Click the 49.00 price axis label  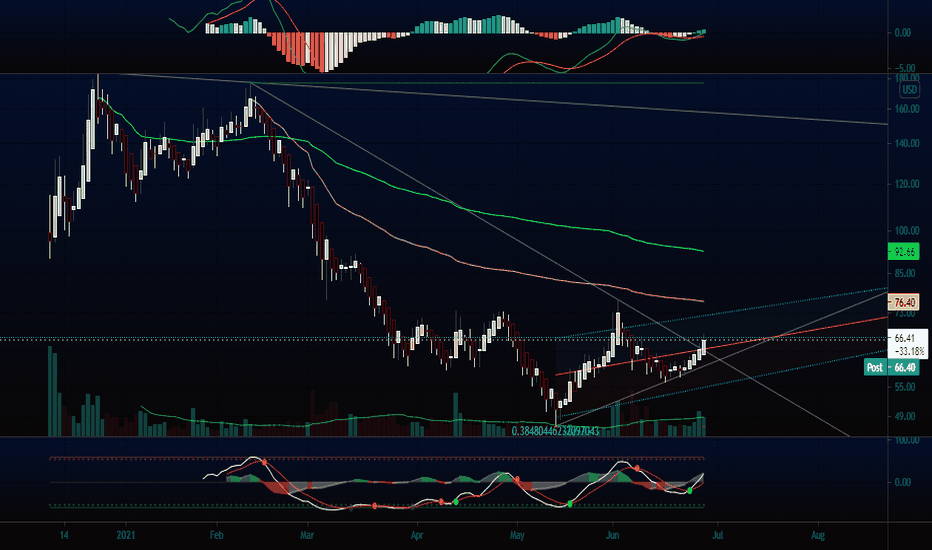point(905,416)
